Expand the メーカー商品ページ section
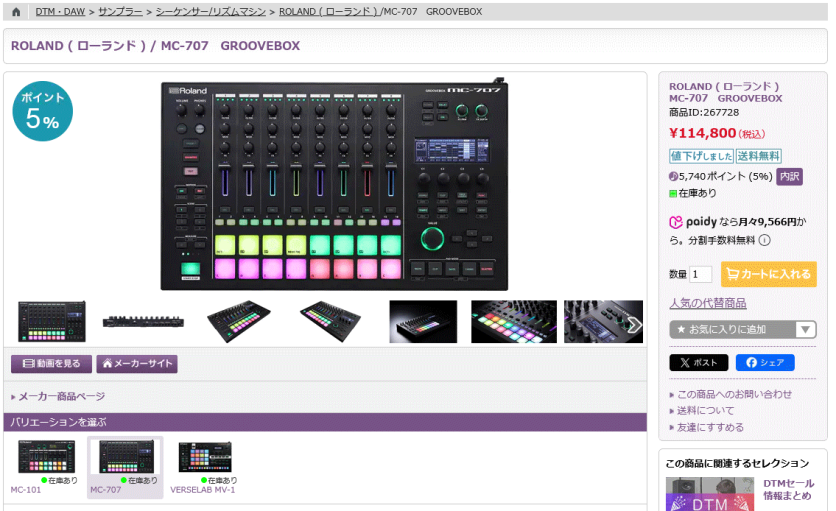 pos(61,397)
